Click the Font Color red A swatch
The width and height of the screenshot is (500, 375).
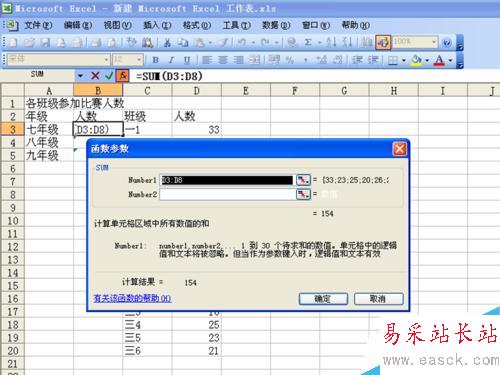coord(440,60)
